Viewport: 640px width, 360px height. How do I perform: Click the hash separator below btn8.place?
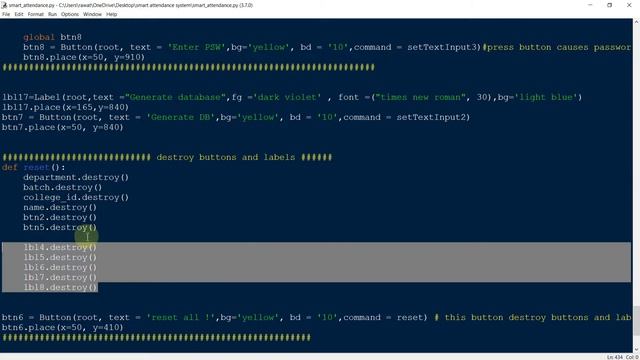(188, 67)
